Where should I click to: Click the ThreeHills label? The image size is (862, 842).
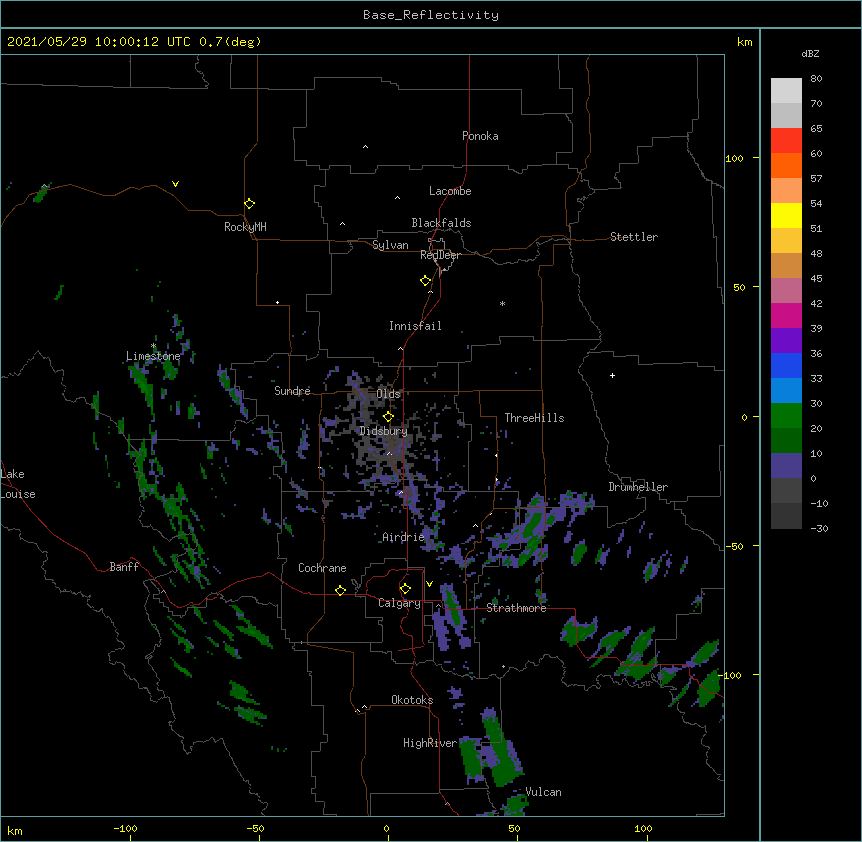tap(534, 418)
